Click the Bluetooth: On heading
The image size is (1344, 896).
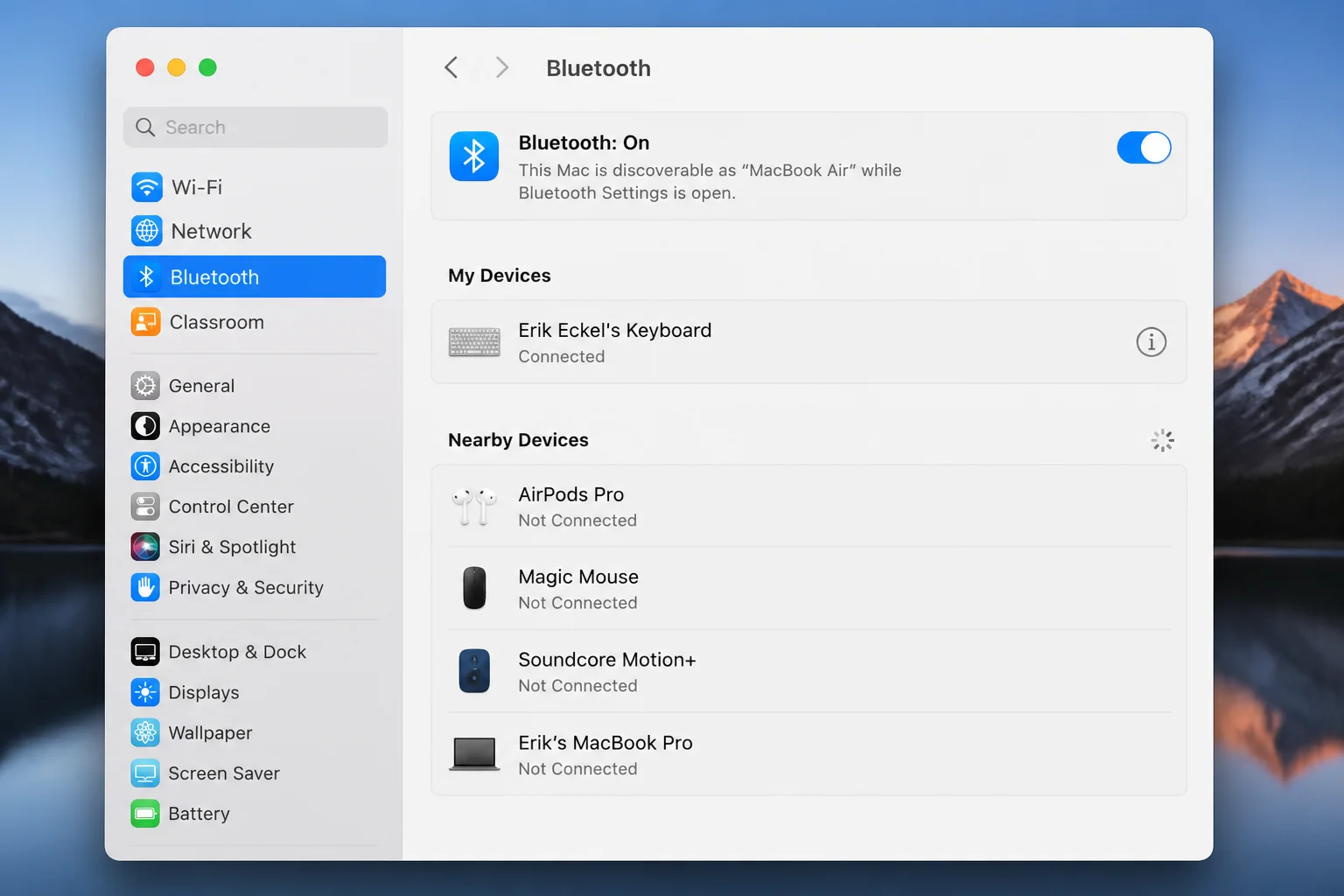click(584, 143)
